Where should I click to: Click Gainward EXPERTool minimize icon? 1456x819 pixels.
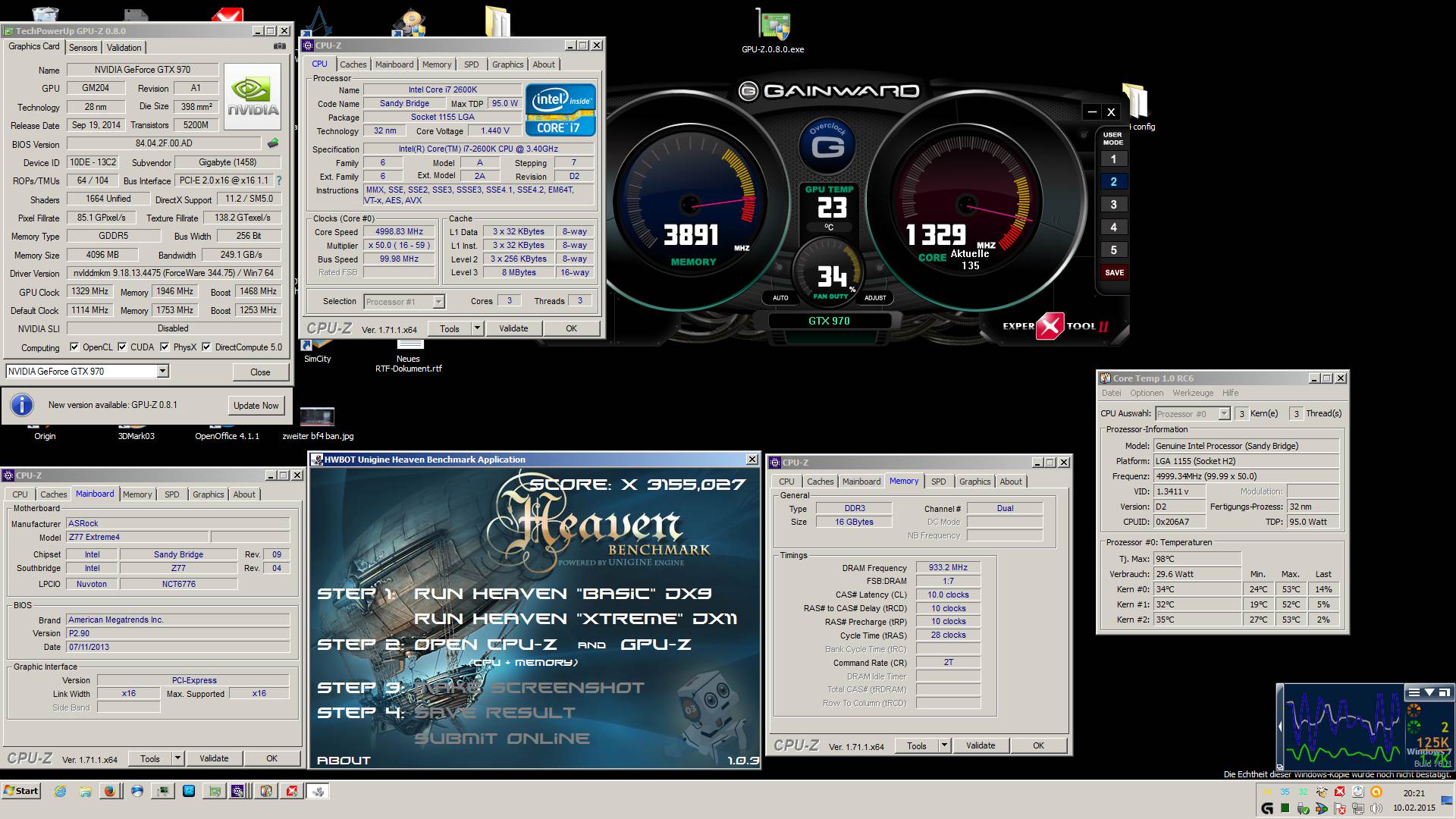coord(1092,112)
